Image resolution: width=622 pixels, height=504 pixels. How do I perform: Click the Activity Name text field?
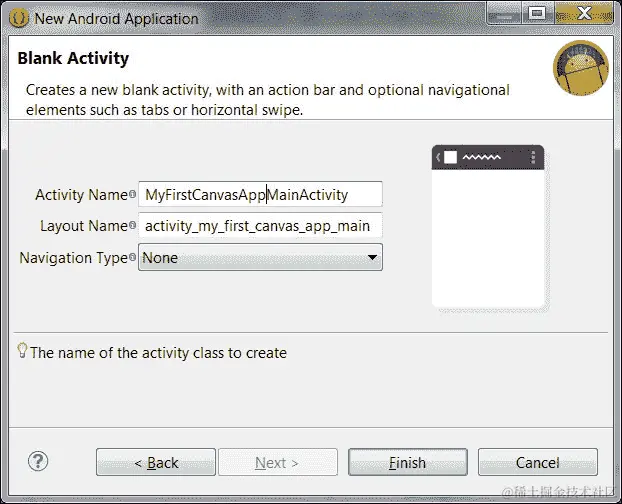(x=260, y=194)
